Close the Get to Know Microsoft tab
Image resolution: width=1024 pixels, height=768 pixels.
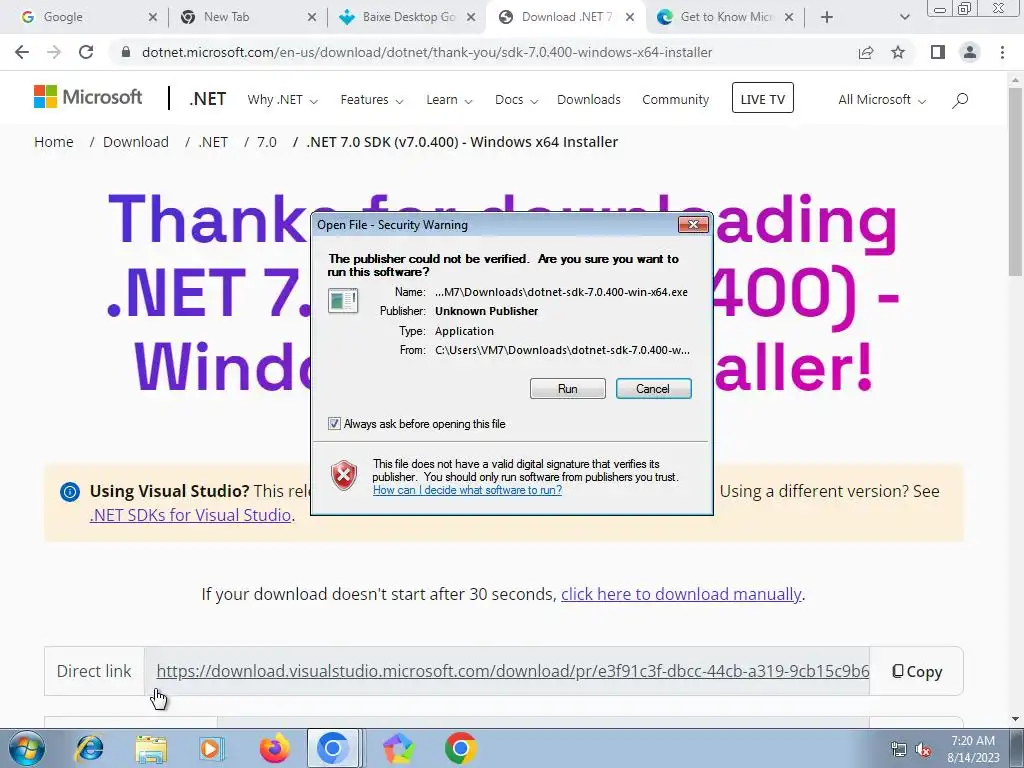click(x=789, y=18)
